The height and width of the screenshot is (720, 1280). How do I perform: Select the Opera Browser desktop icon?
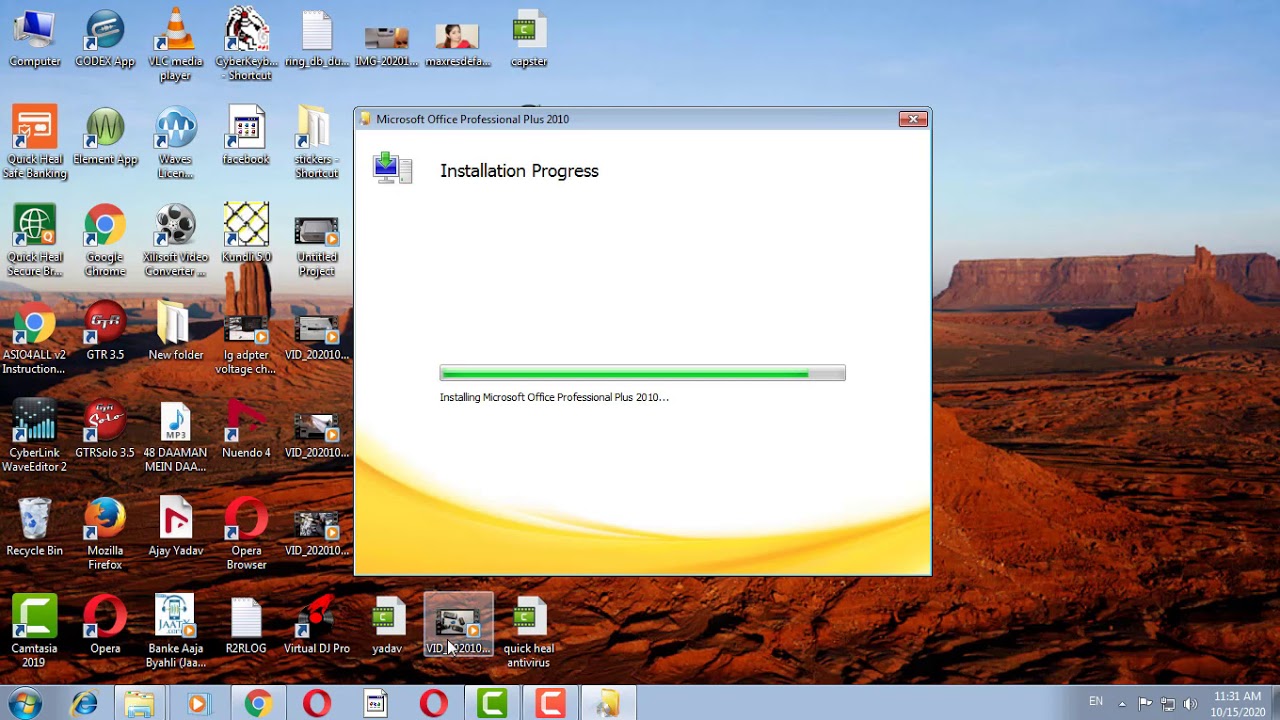[246, 535]
